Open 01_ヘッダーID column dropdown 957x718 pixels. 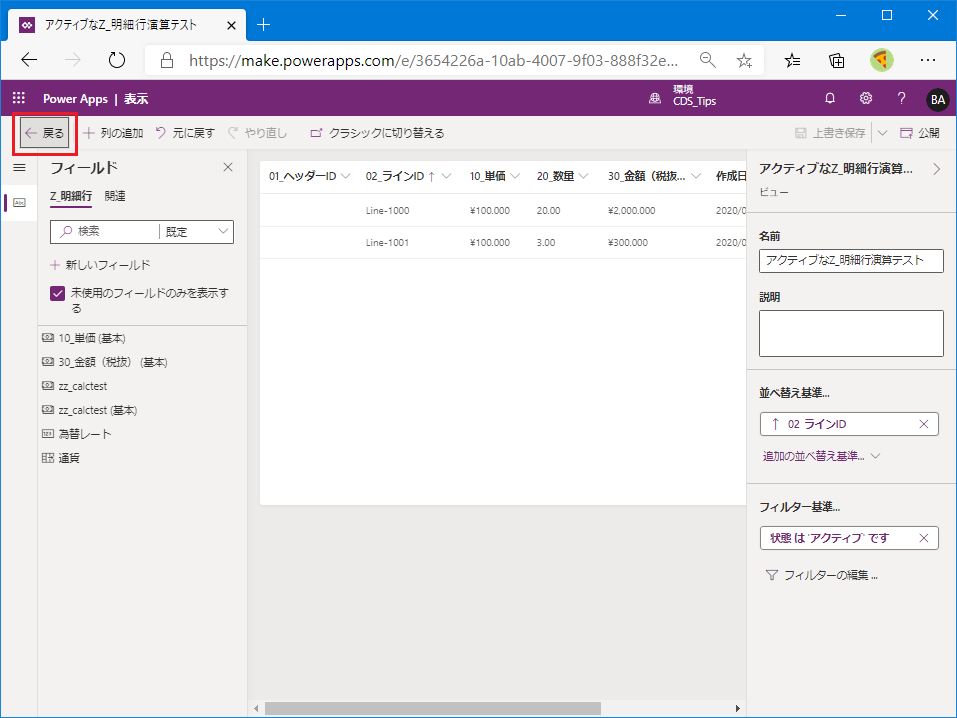[345, 176]
